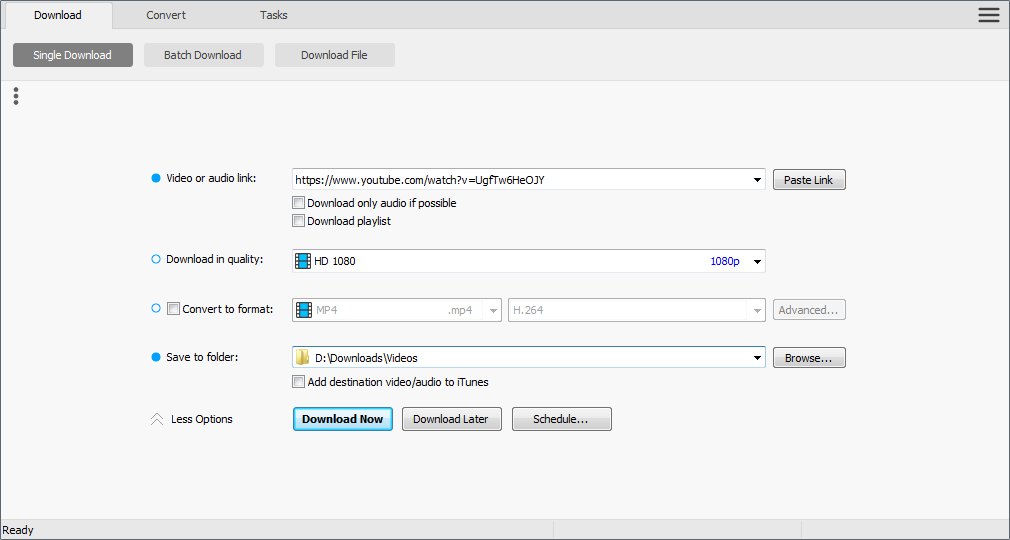Click the blue bullet beside Save to folder
This screenshot has width=1010, height=540.
click(155, 358)
